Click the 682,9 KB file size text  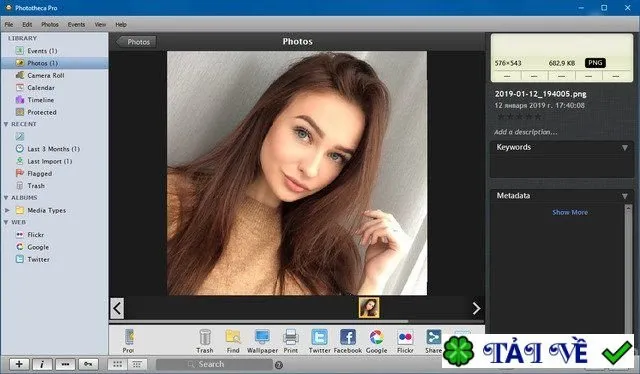click(x=562, y=63)
